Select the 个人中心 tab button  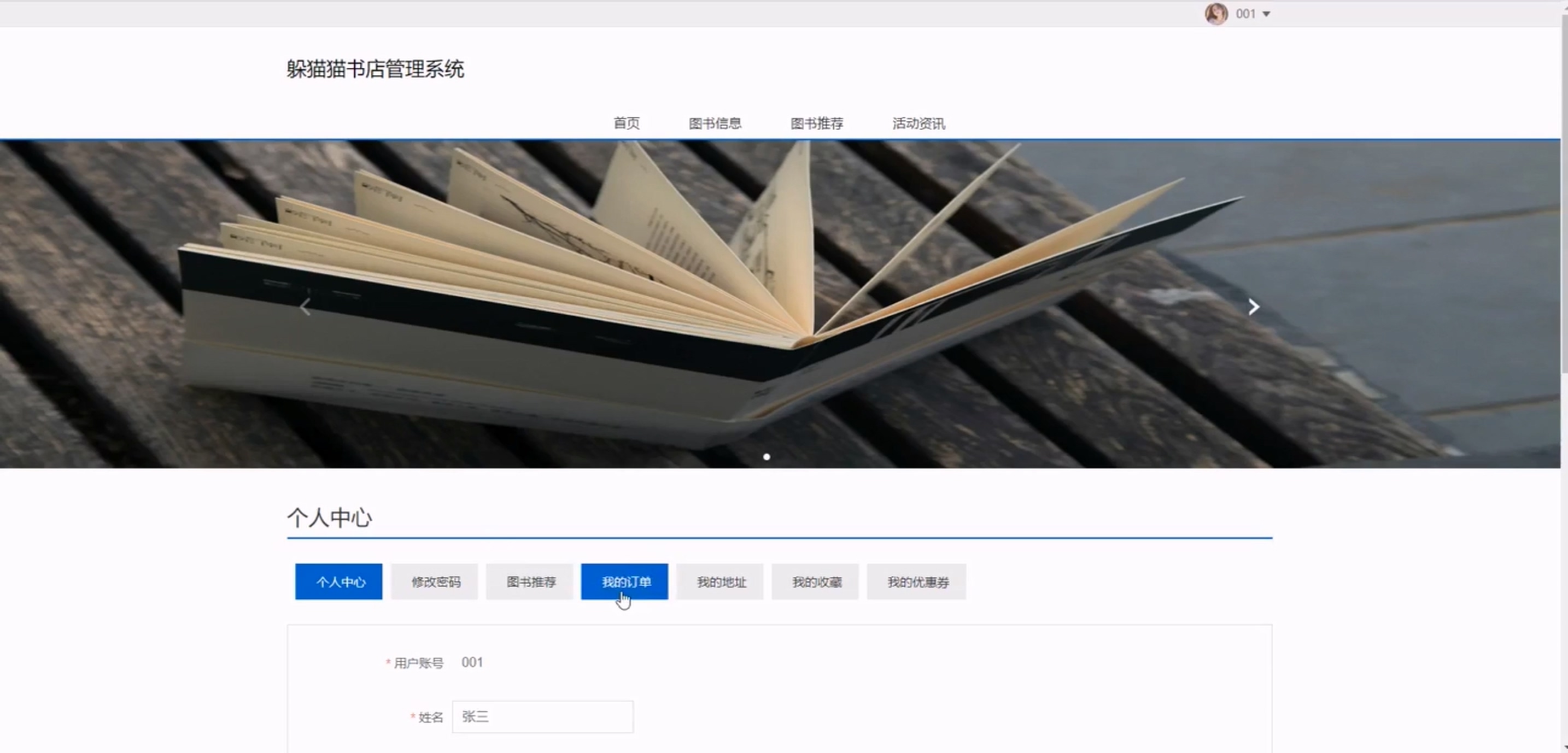339,582
